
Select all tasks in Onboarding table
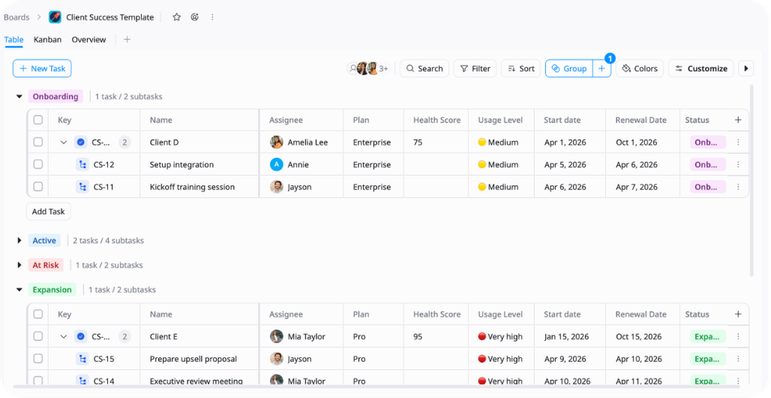tap(38, 120)
